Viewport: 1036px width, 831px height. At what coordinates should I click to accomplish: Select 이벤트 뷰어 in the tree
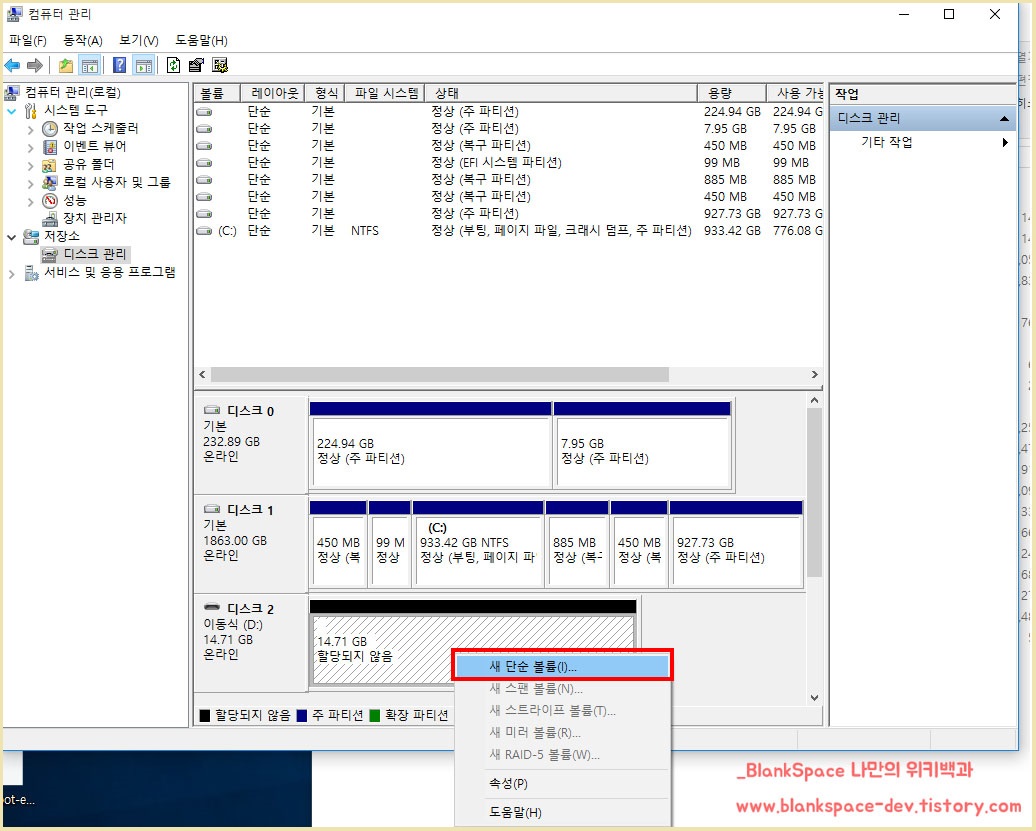click(94, 146)
